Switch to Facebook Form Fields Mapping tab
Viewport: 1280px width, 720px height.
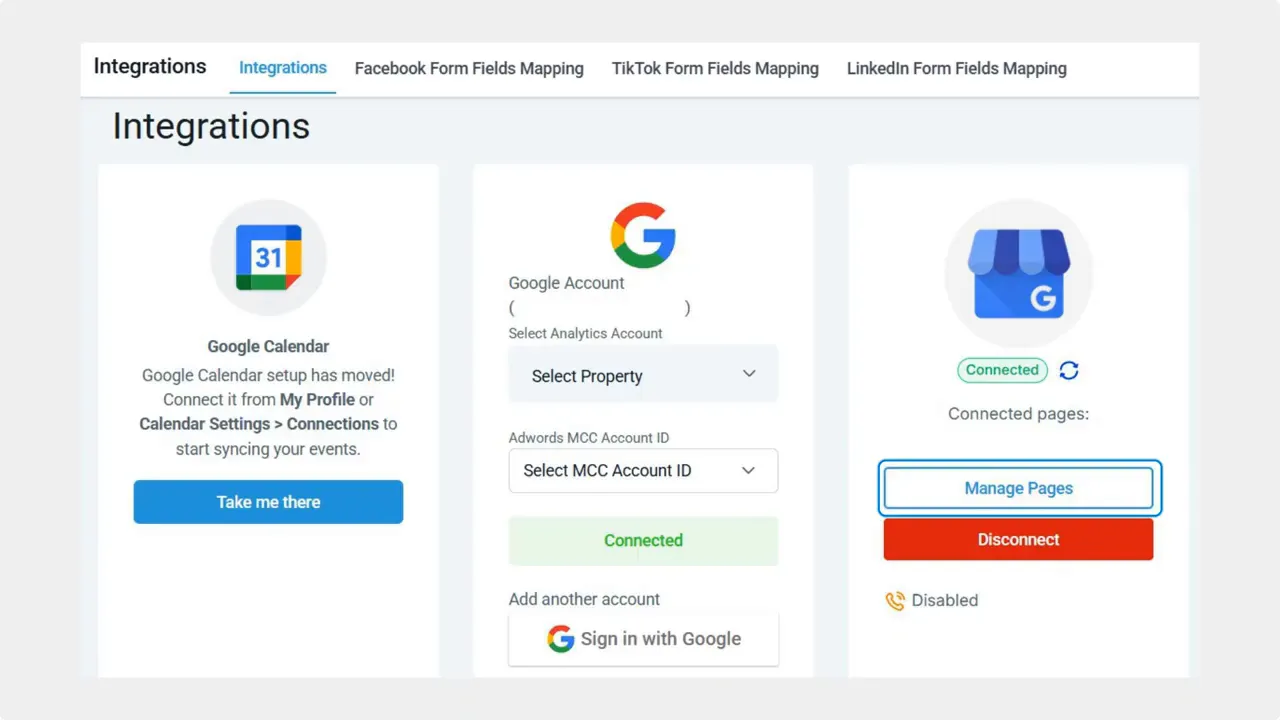[469, 68]
